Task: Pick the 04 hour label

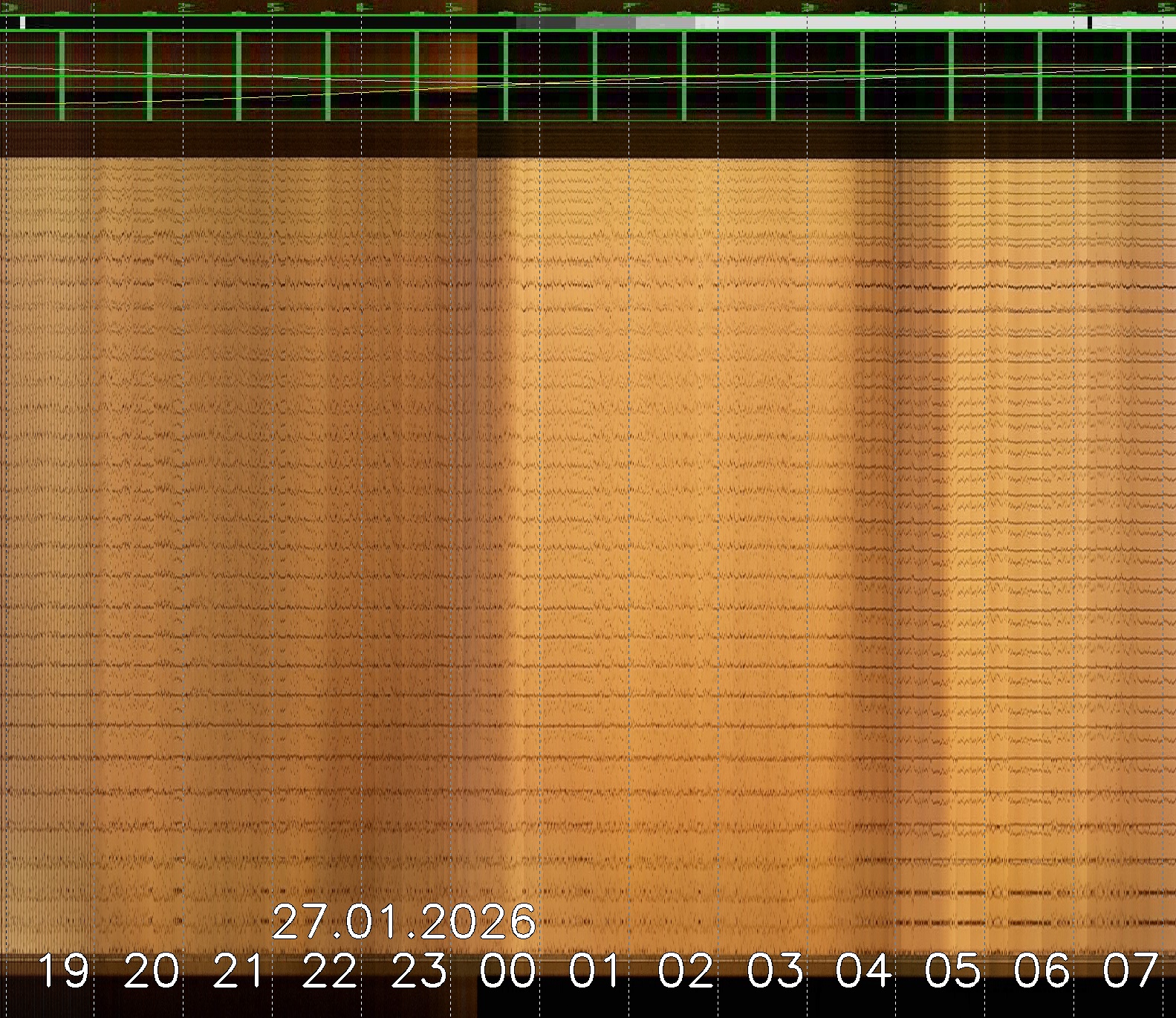Action: point(864,971)
